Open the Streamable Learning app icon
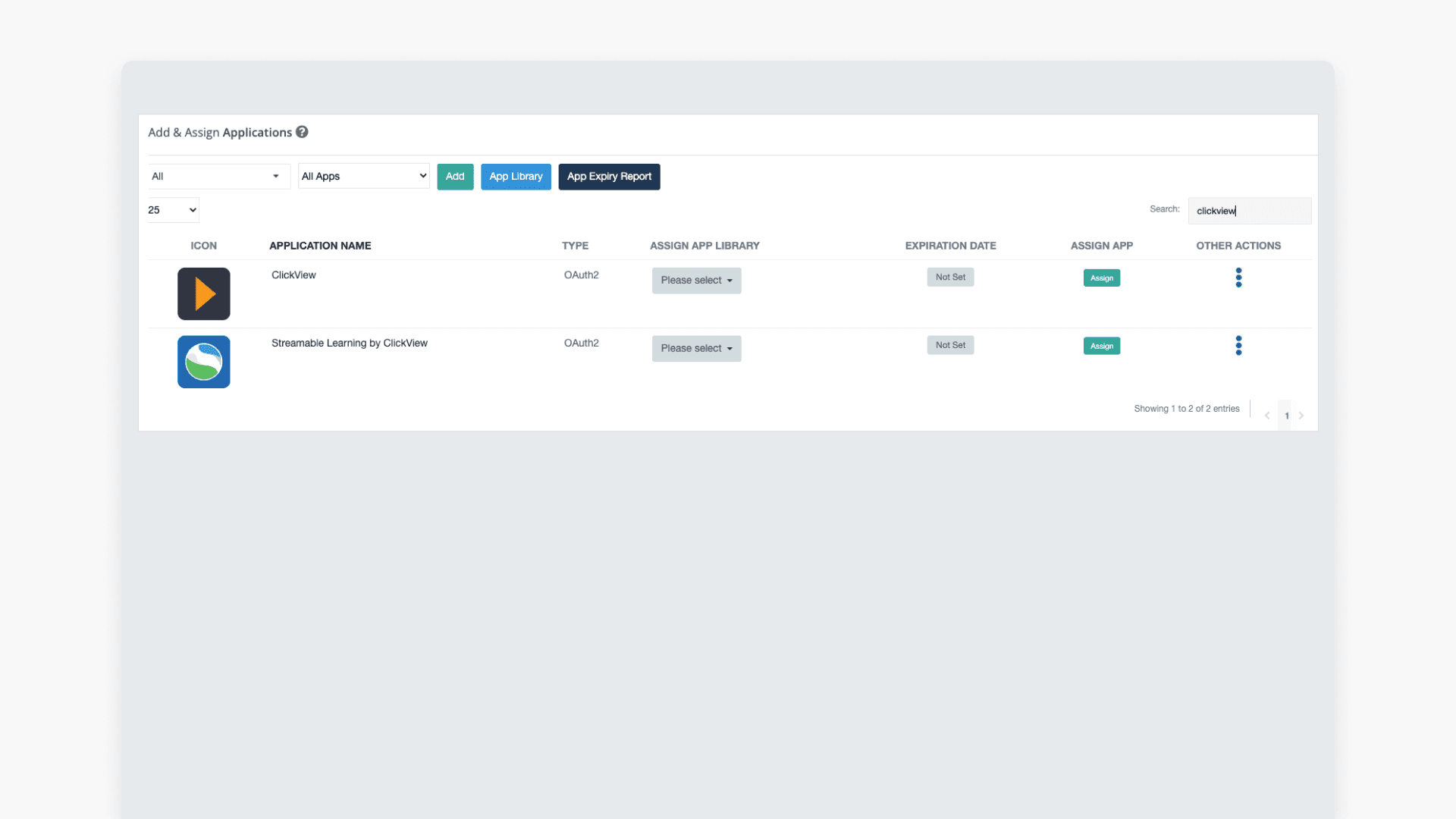The width and height of the screenshot is (1456, 819). [204, 362]
